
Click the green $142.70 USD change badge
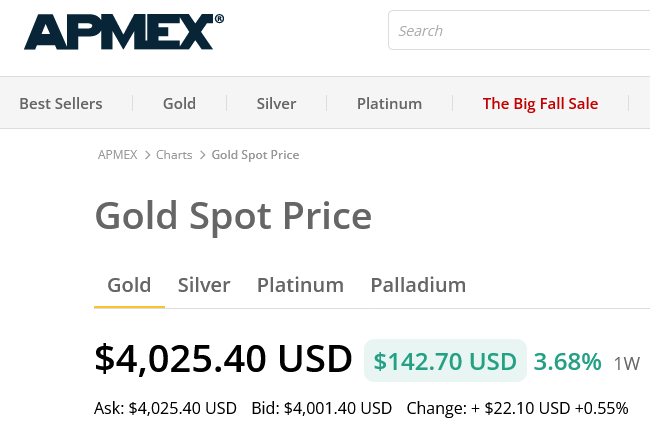[445, 361]
